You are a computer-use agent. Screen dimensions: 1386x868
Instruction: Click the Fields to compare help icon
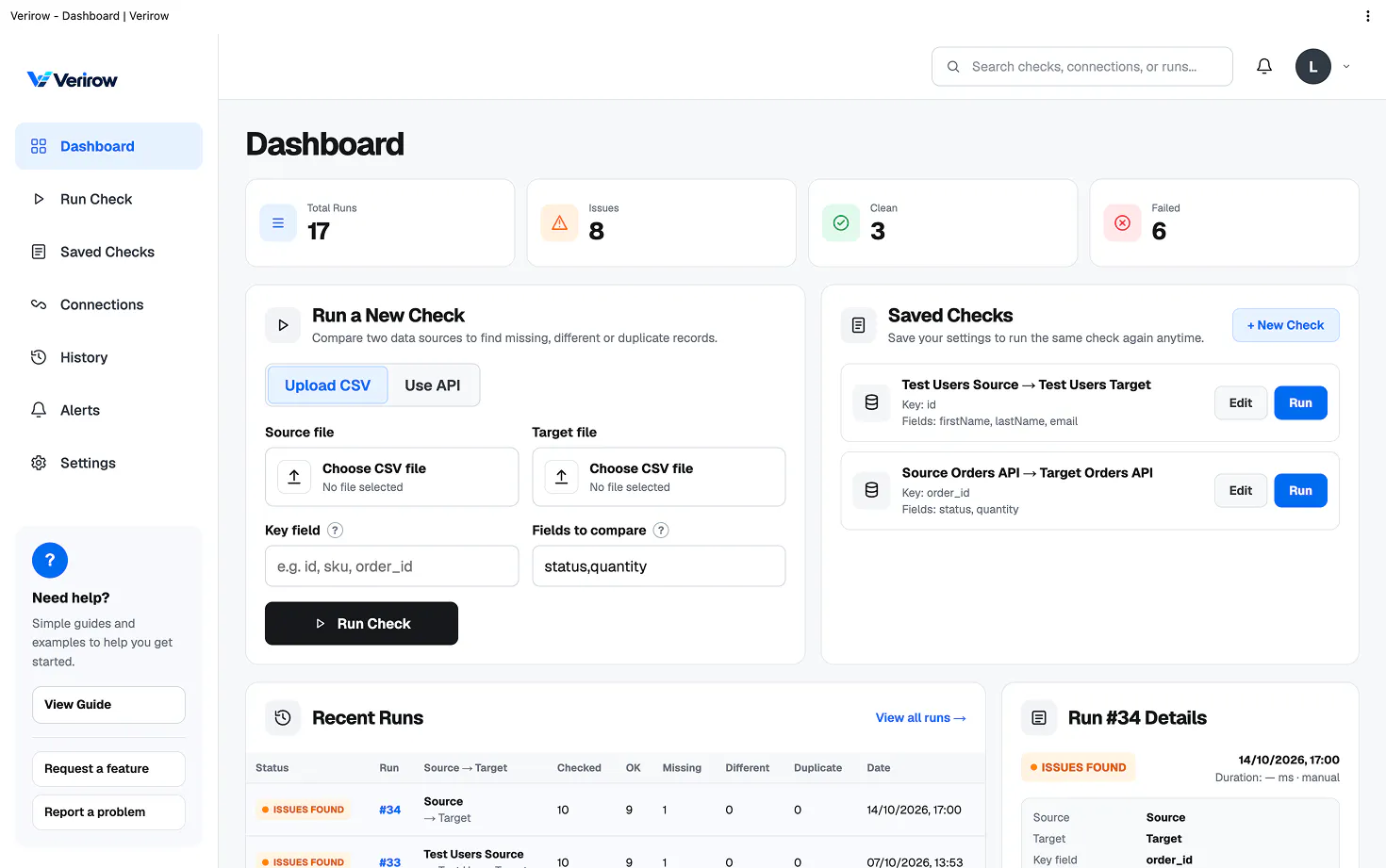(661, 531)
